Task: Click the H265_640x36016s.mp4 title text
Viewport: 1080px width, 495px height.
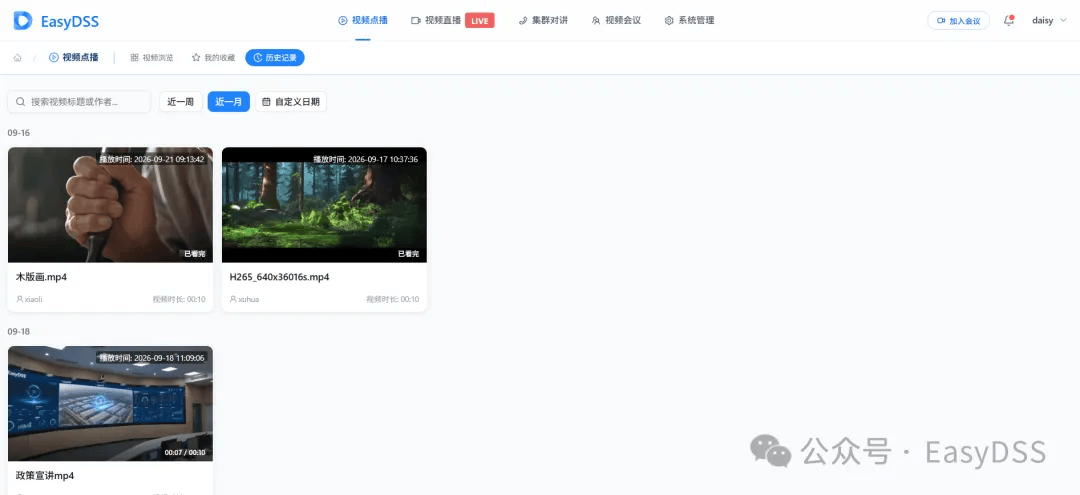Action: point(280,277)
